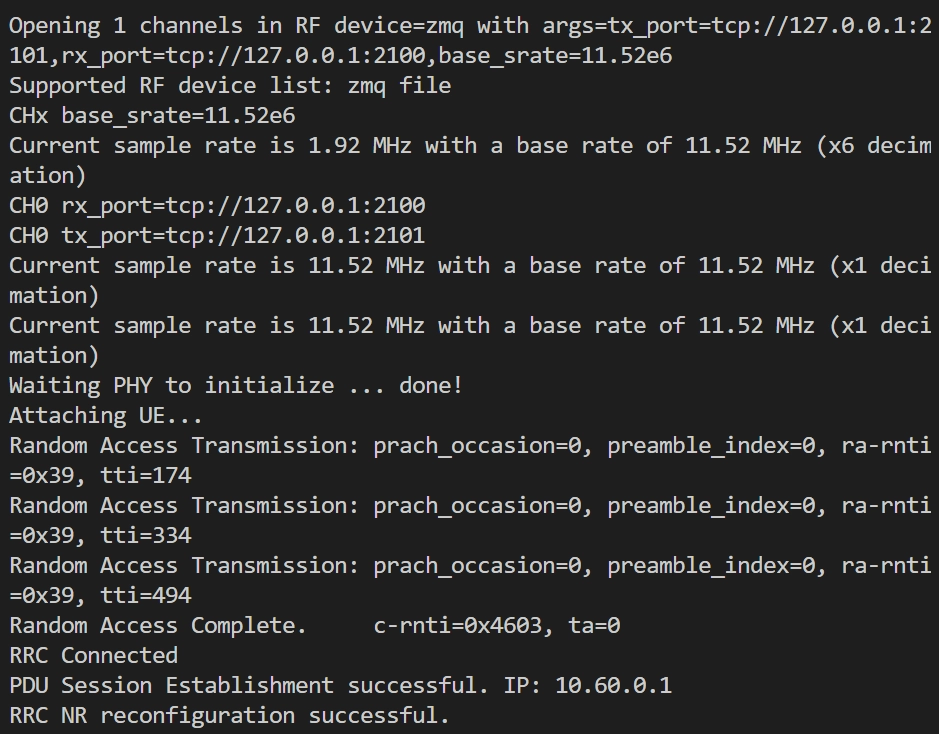This screenshot has width=939, height=734.
Task: Click the 'CHx base_srate=11.52e6' line
Action: 152,116
